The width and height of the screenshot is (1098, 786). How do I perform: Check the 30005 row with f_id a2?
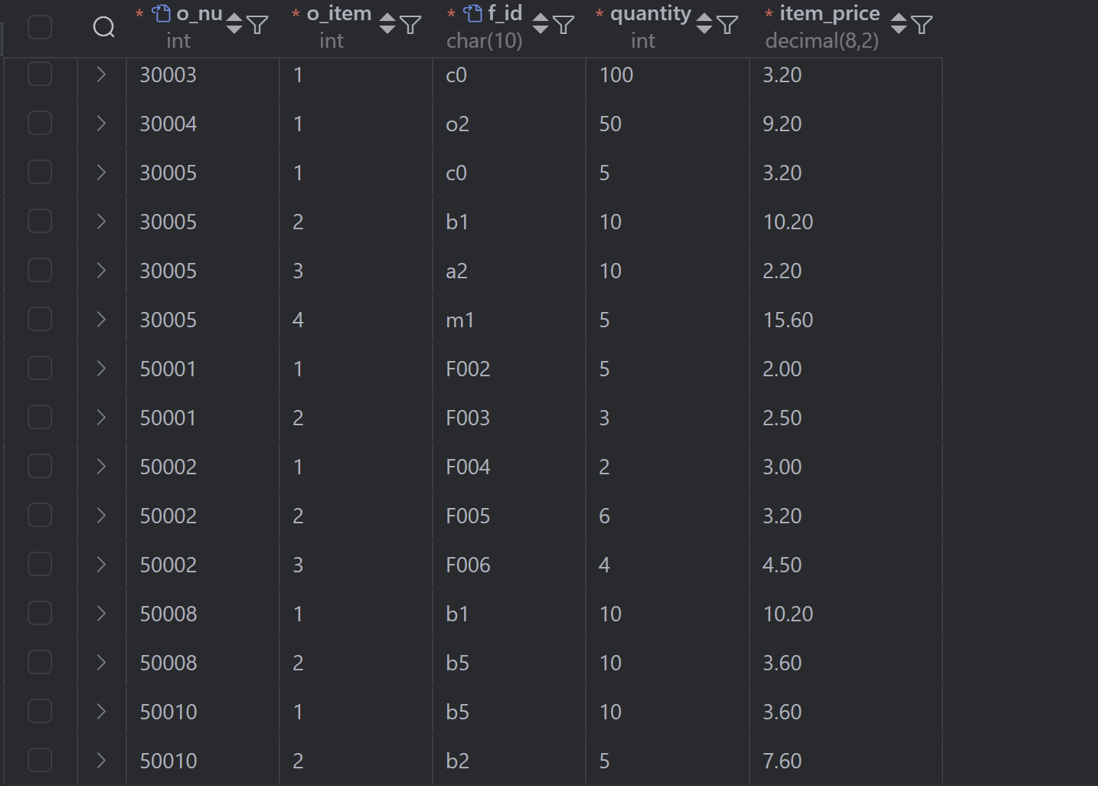pos(40,270)
